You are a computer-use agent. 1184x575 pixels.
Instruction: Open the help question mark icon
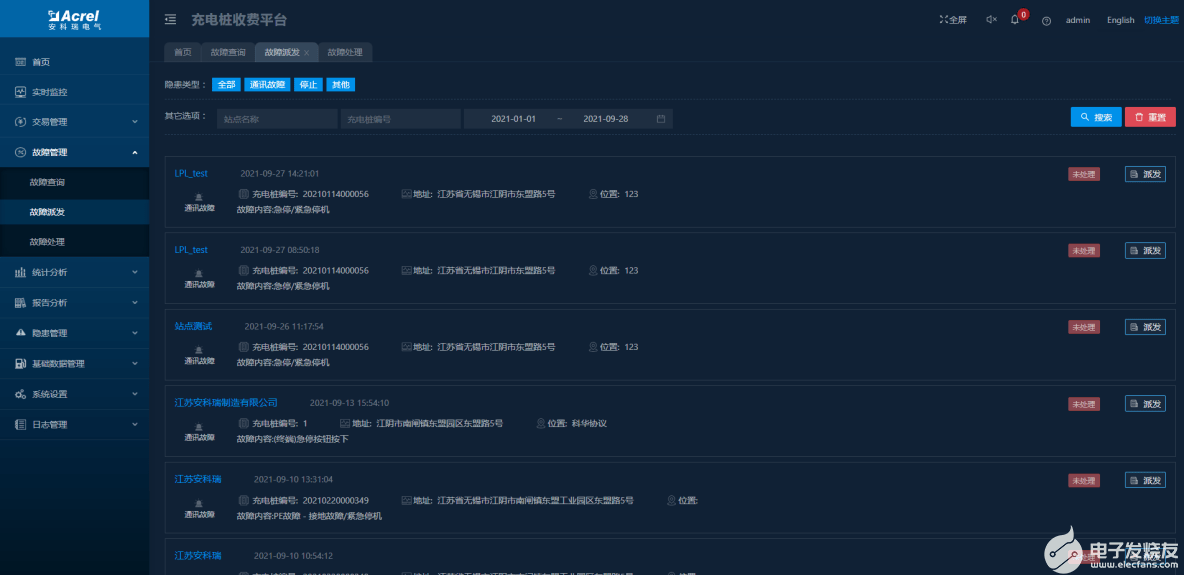pyautogui.click(x=1046, y=20)
